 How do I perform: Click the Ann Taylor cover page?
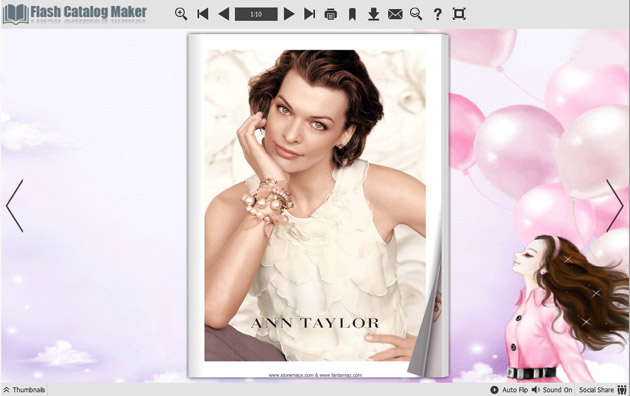point(315,205)
